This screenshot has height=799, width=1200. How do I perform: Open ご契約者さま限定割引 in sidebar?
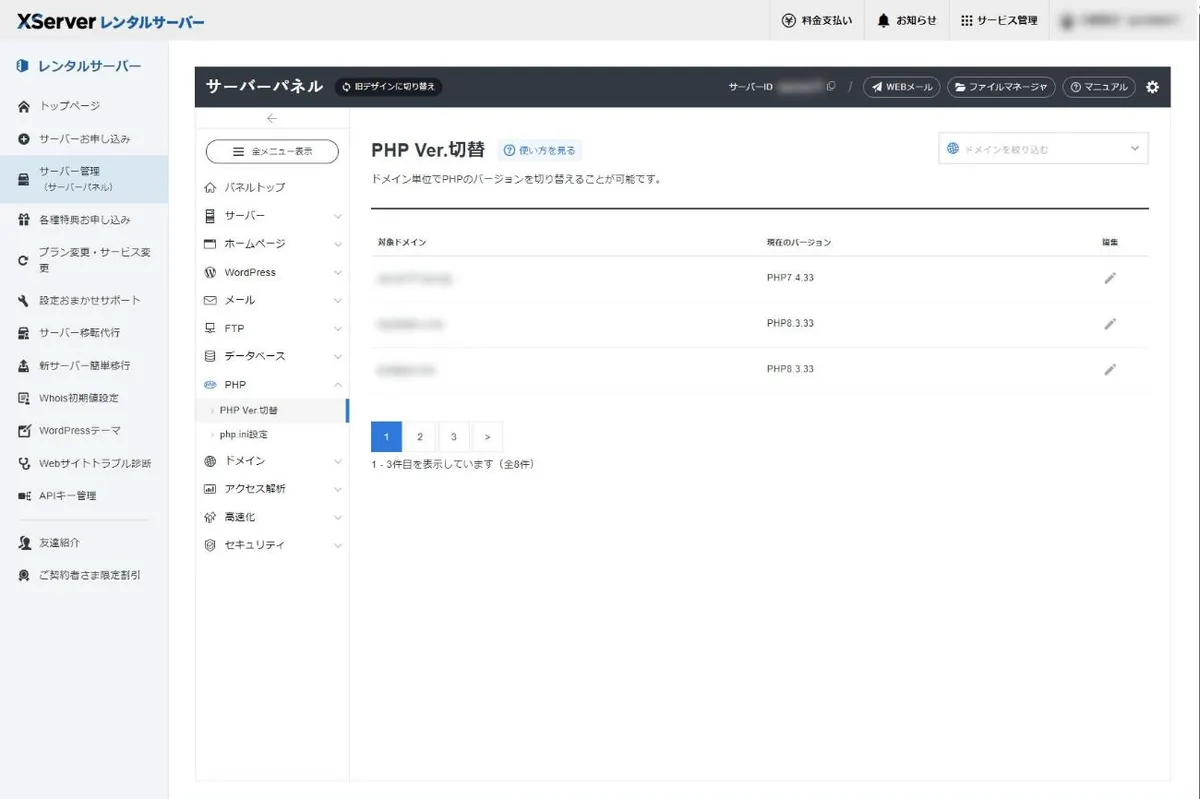tap(84, 576)
